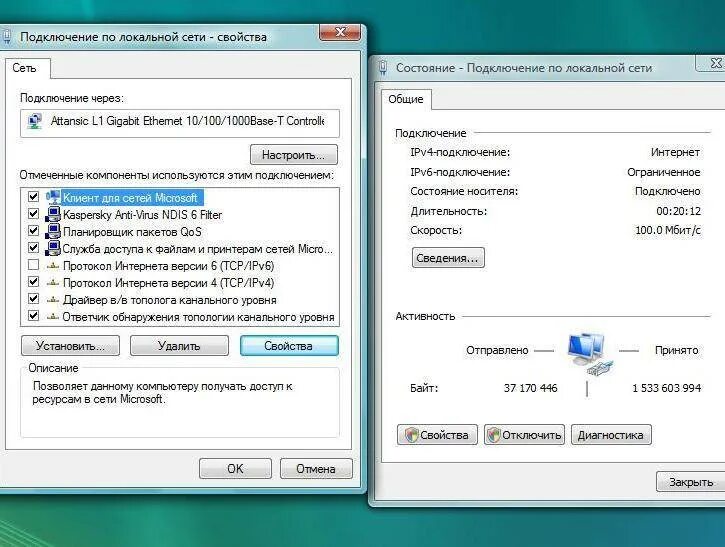The height and width of the screenshot is (547, 725).
Task: Click the IPv6 status value Ограниченное
Action: [664, 172]
